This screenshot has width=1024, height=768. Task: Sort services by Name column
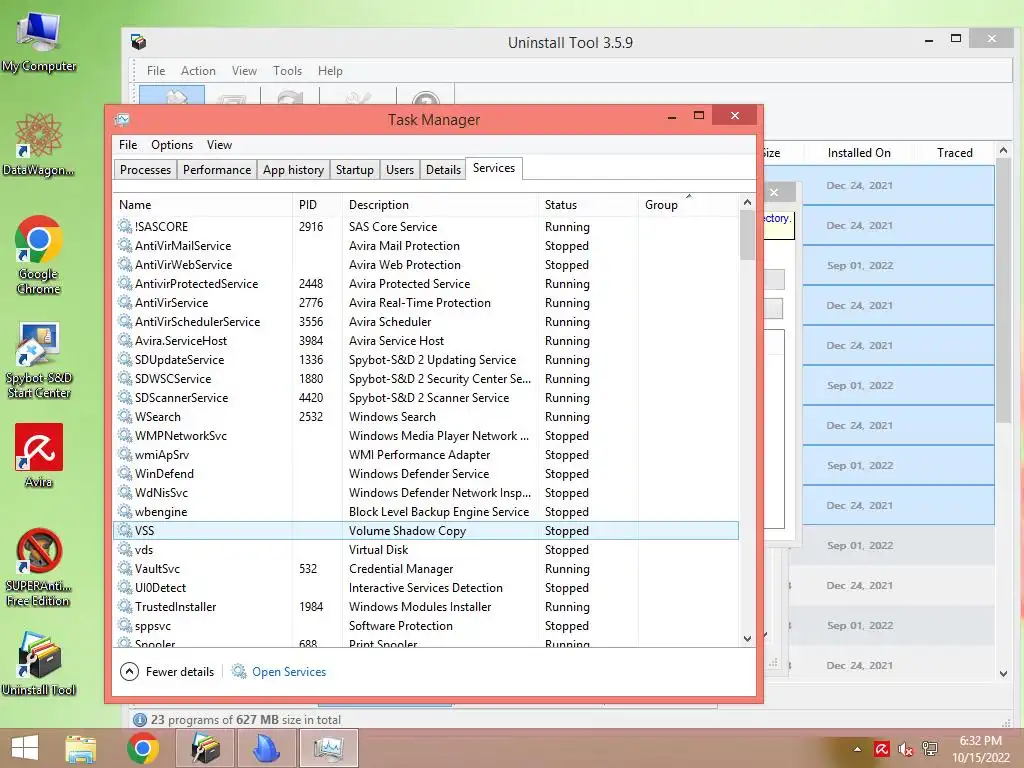pos(202,204)
